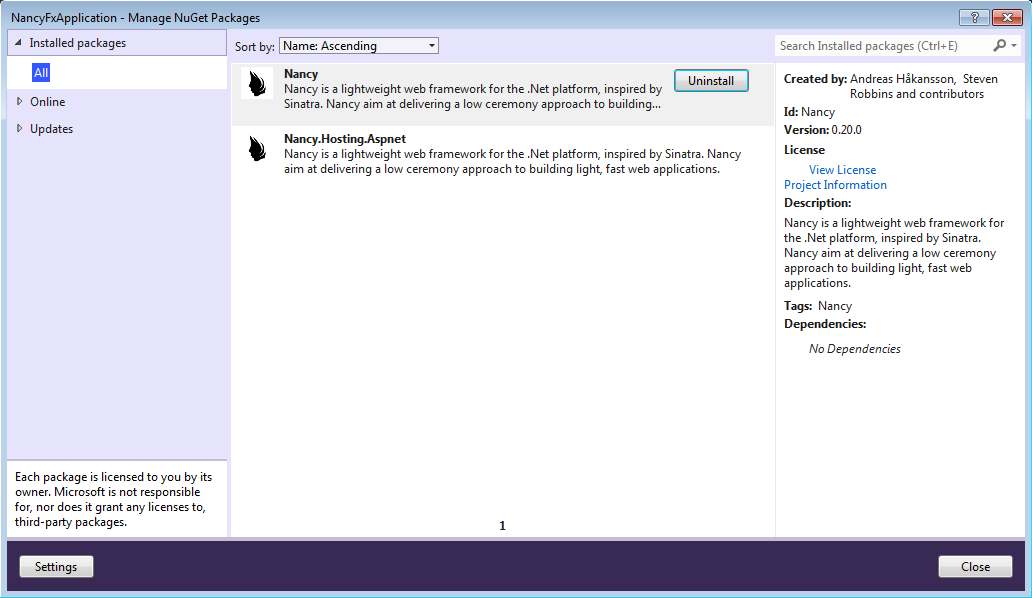The height and width of the screenshot is (598, 1032).
Task: Click the 'No Dependencies' text
Action: click(x=855, y=349)
